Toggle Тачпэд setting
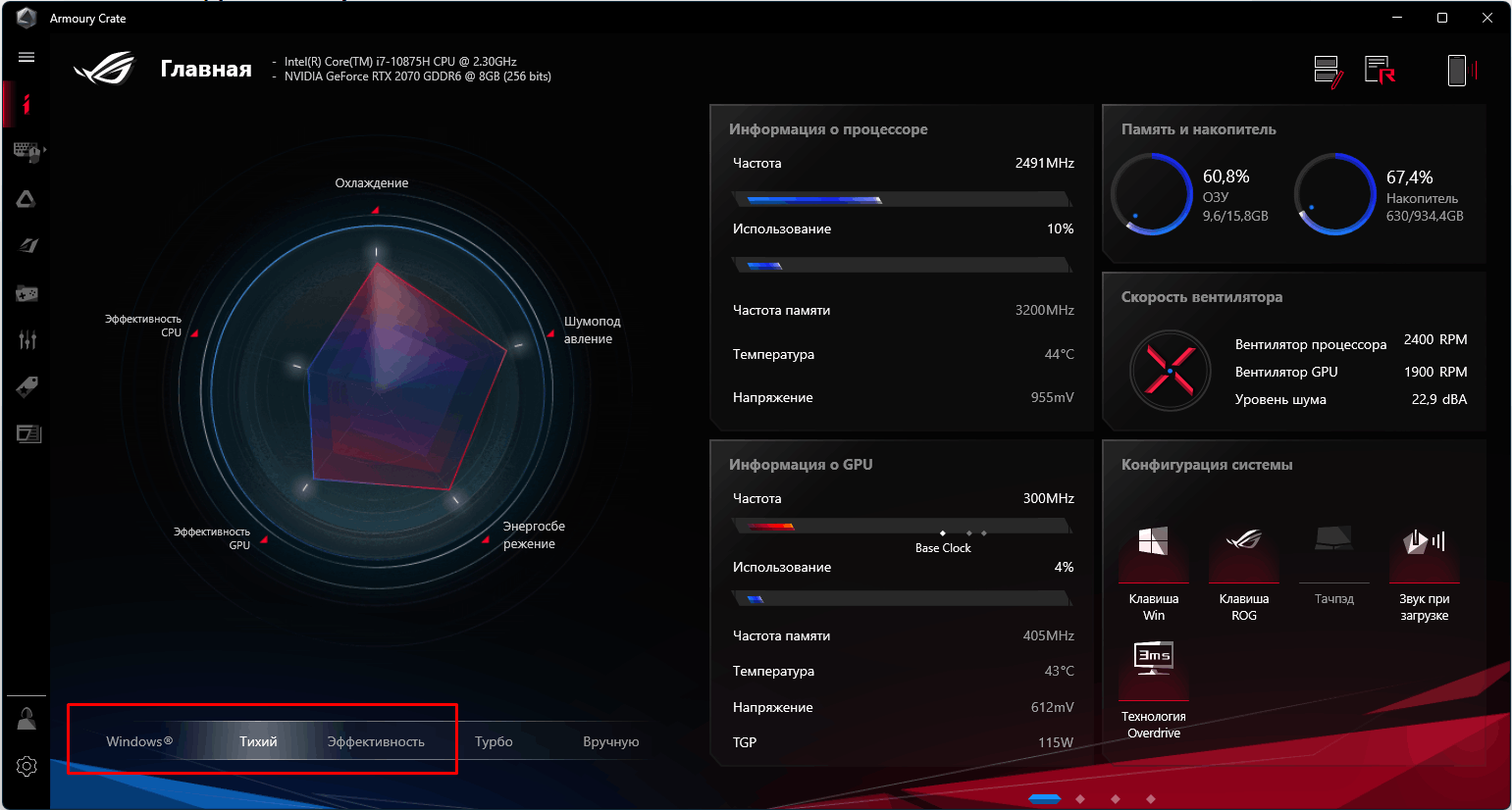 click(1334, 565)
